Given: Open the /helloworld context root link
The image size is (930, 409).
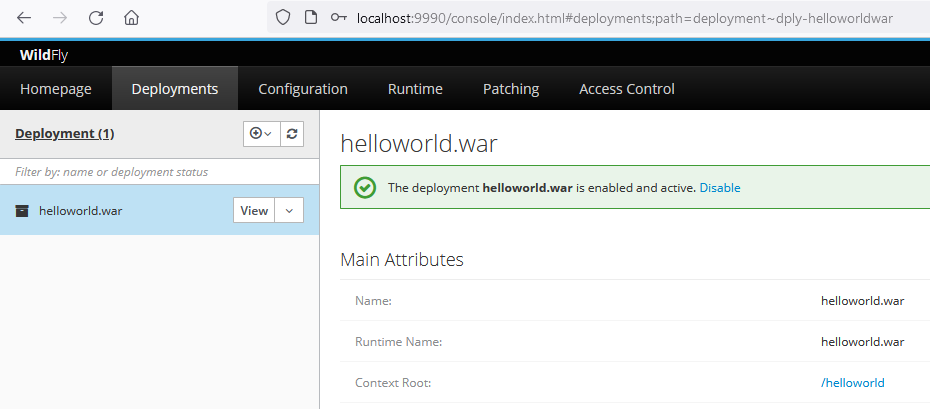Looking at the screenshot, I should click(x=852, y=383).
